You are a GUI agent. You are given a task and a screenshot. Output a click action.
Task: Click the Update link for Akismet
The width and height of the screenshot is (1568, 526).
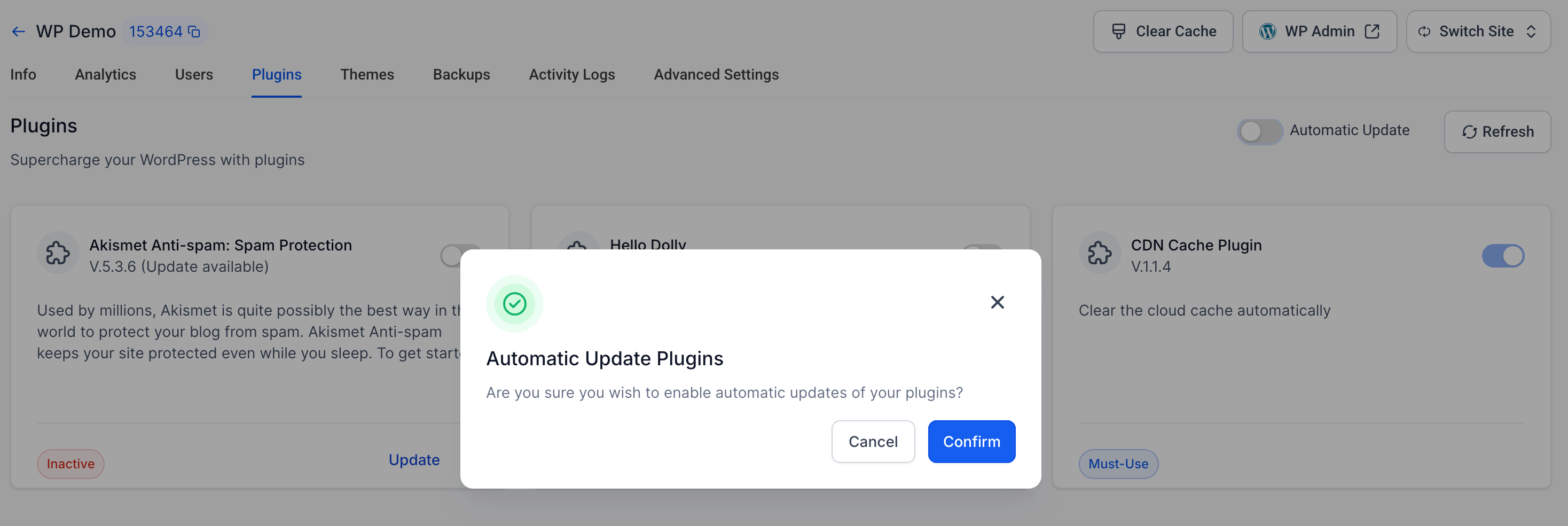point(414,460)
